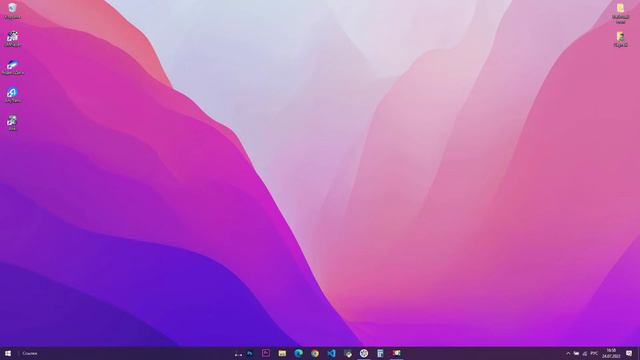Viewport: 640px width, 360px height.
Task: Switch the input language indicator РУС
Action: (x=594, y=353)
